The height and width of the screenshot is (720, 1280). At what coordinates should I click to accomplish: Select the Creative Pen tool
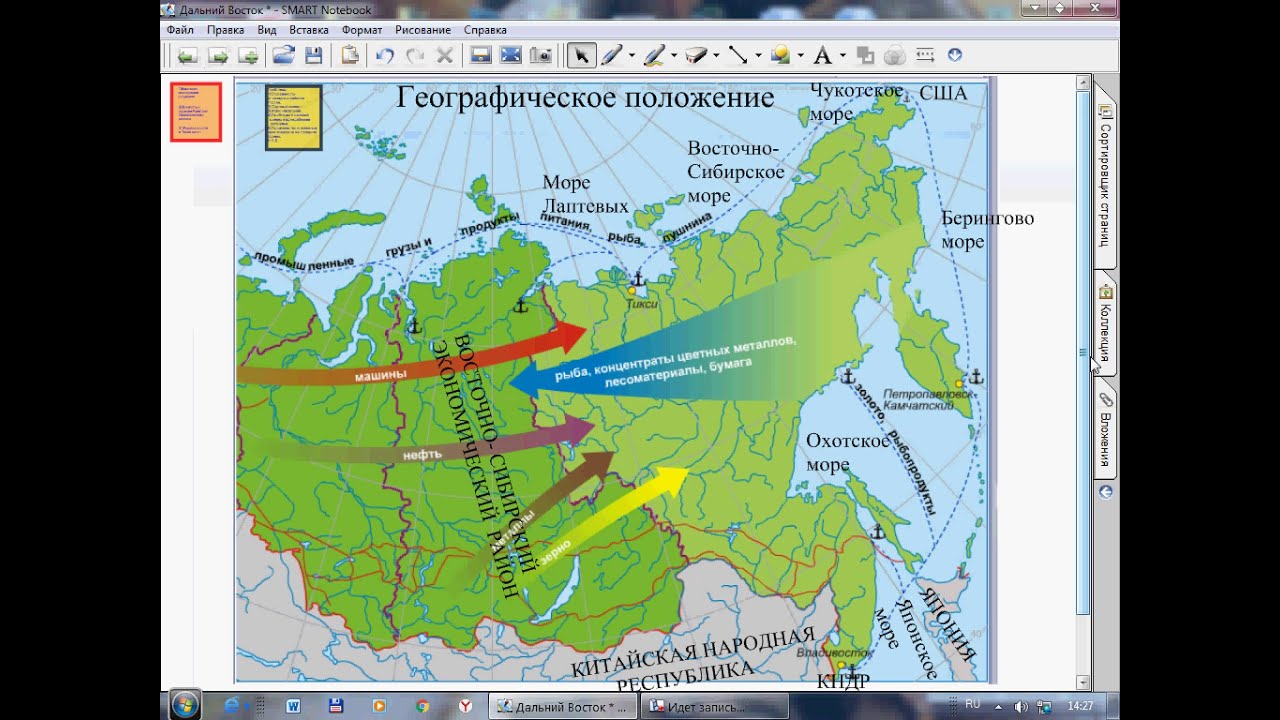coord(654,56)
